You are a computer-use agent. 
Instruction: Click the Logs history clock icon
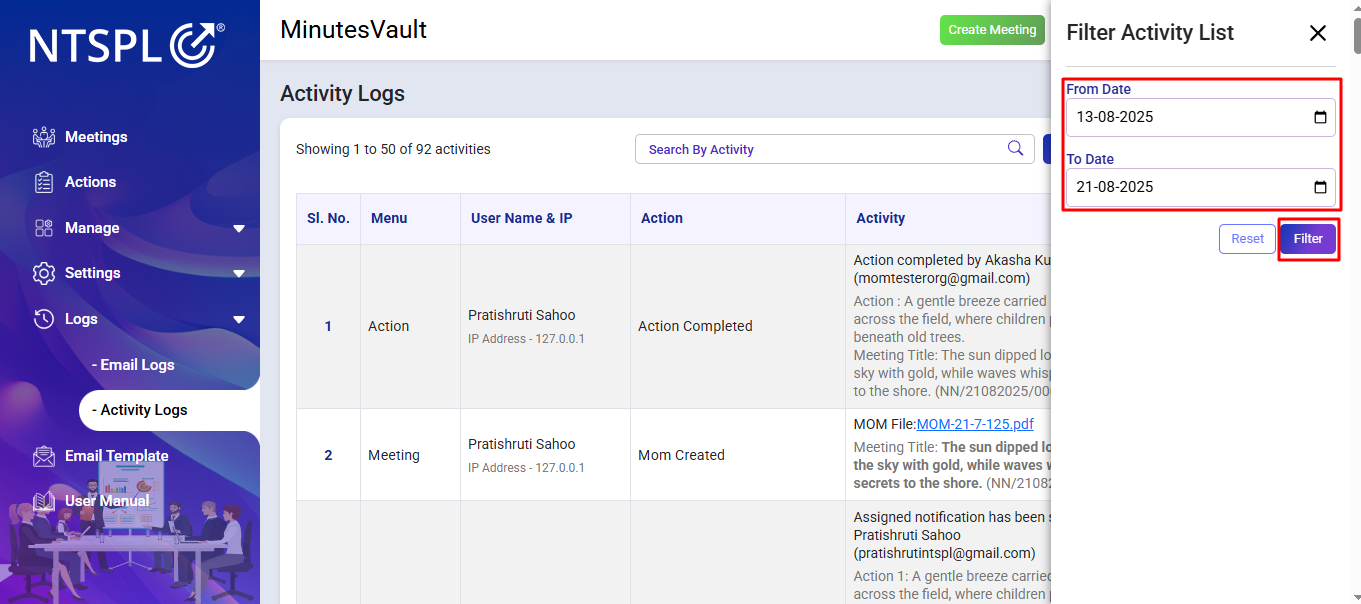44,319
